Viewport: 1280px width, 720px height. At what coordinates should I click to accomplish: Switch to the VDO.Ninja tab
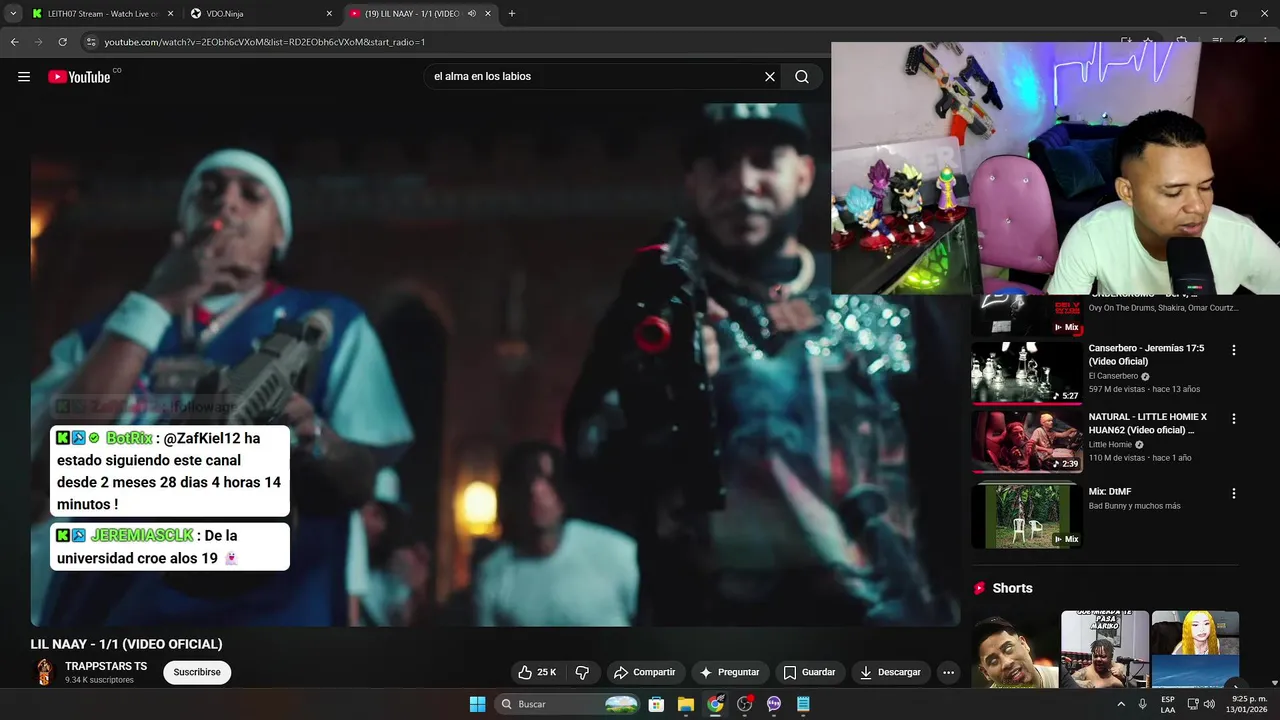[259, 14]
